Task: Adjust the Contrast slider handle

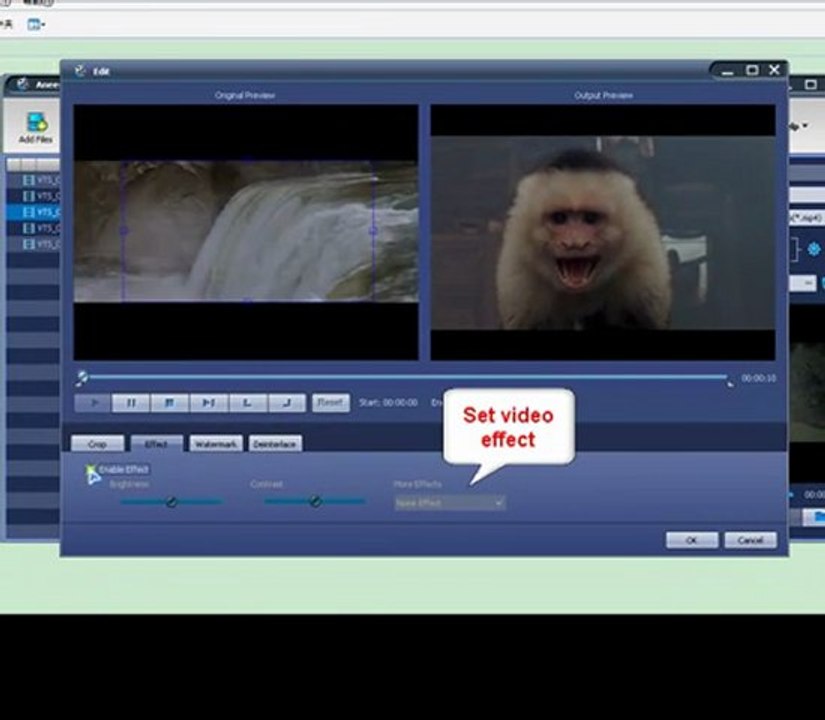Action: tap(315, 502)
